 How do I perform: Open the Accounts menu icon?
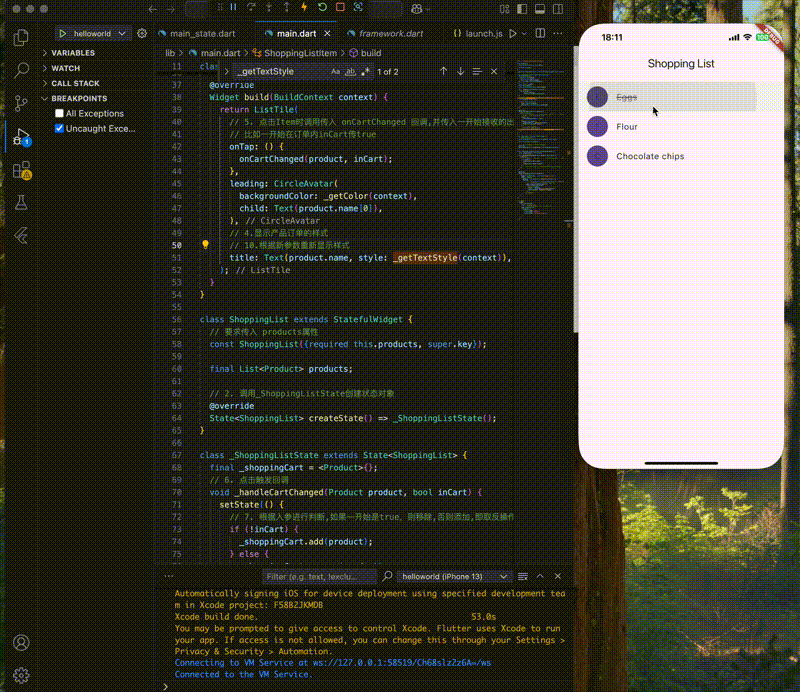[x=21, y=642]
